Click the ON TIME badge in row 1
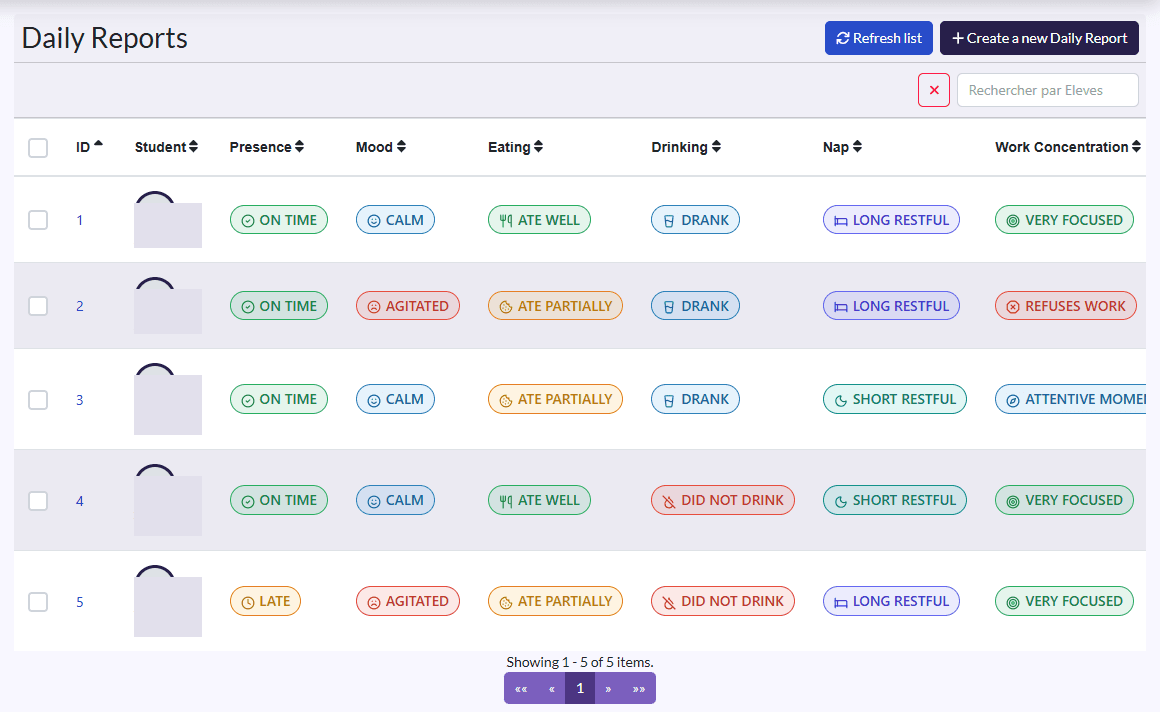The height and width of the screenshot is (712, 1160). 279,220
